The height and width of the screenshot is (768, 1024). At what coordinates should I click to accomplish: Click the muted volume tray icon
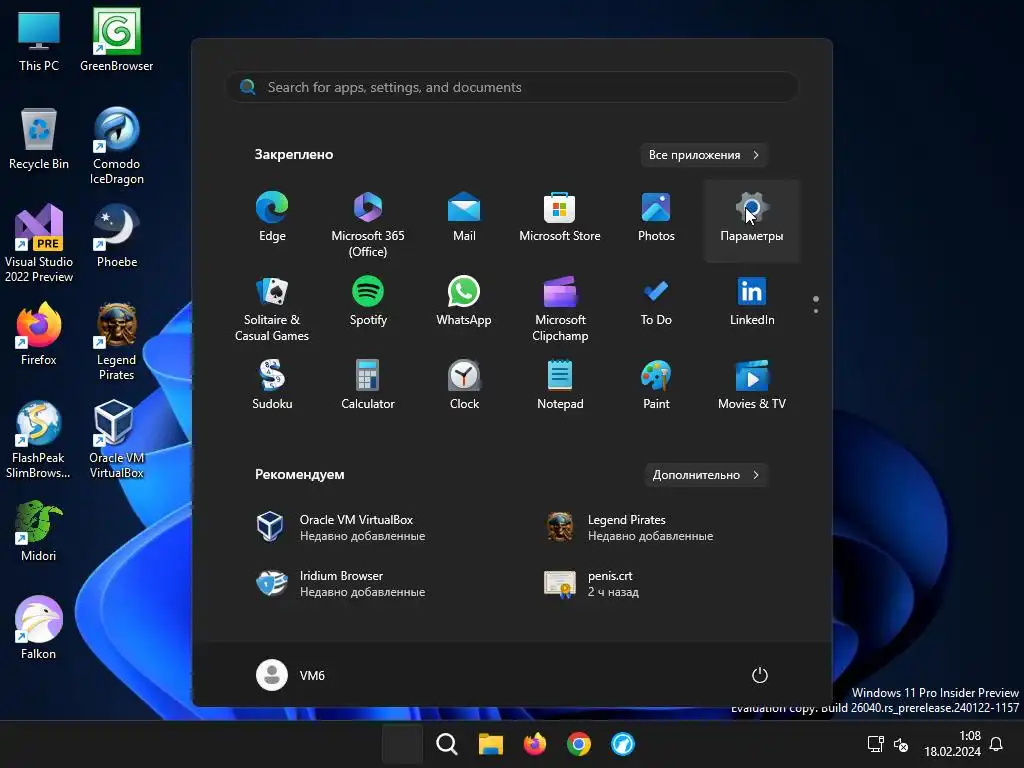pyautogui.click(x=901, y=744)
